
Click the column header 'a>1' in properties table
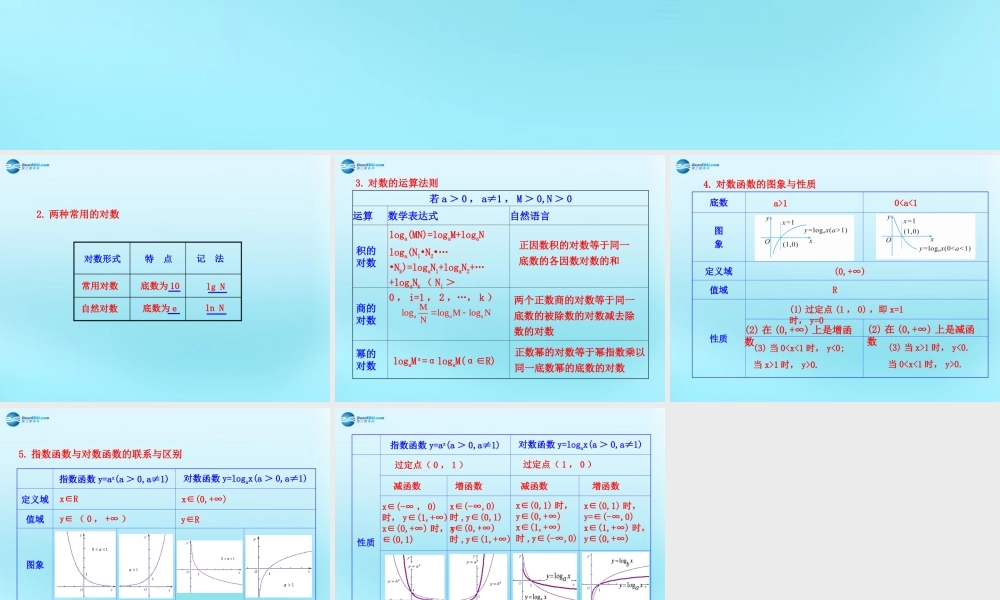click(780, 203)
